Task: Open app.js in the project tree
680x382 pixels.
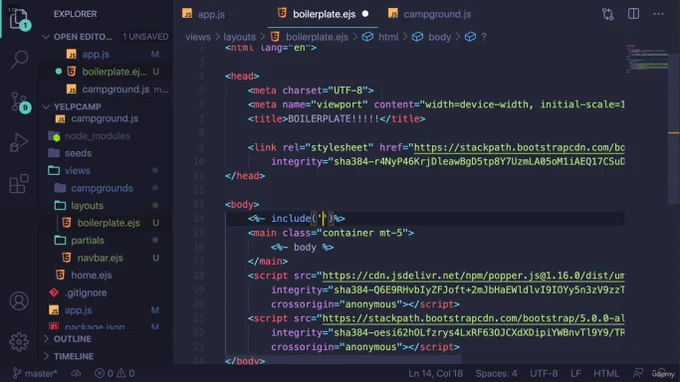Action: 78,310
